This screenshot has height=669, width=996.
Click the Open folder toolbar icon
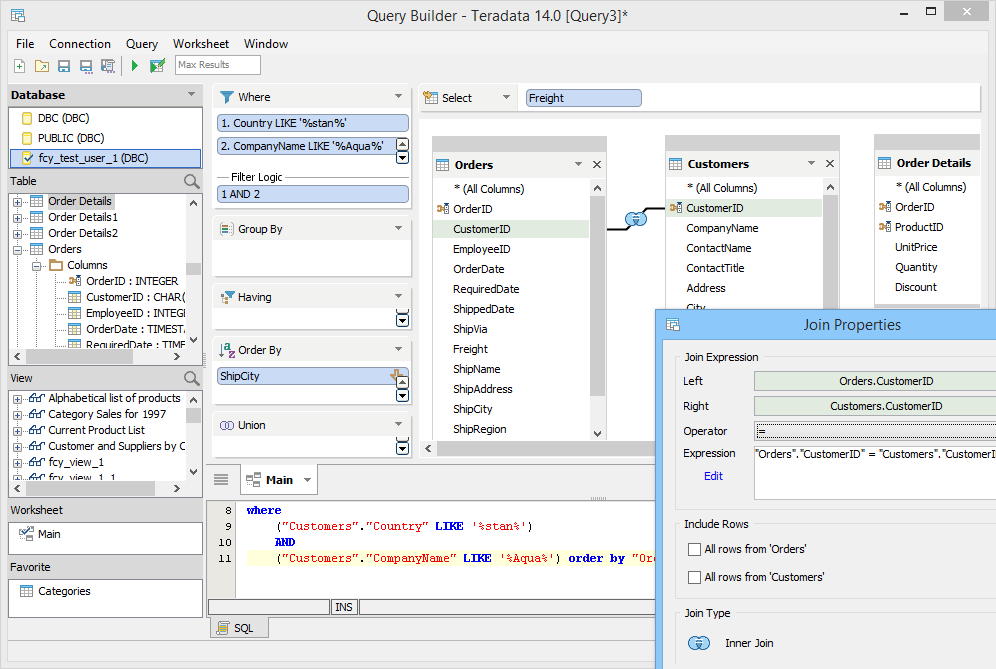pos(42,65)
